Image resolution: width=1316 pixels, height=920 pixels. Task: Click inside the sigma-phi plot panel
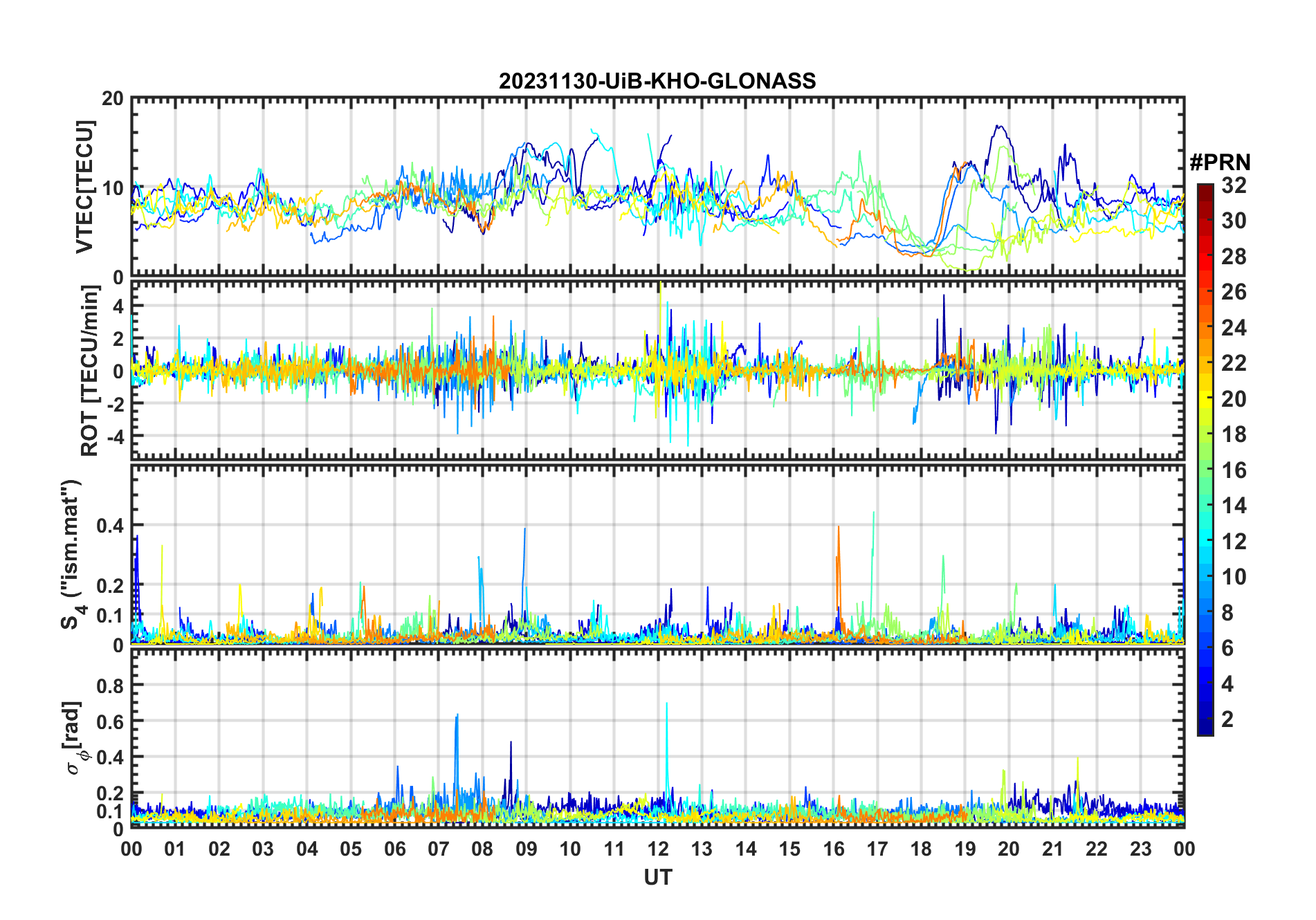click(x=658, y=738)
